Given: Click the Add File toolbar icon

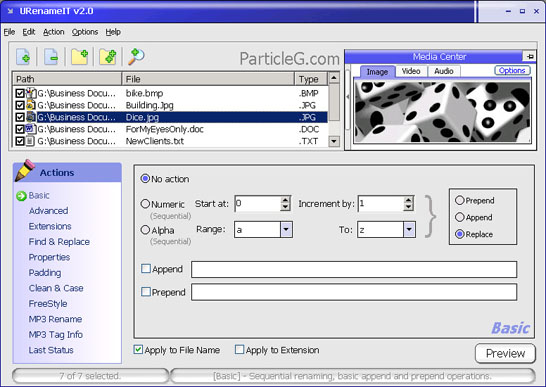Looking at the screenshot, I should click(x=23, y=57).
